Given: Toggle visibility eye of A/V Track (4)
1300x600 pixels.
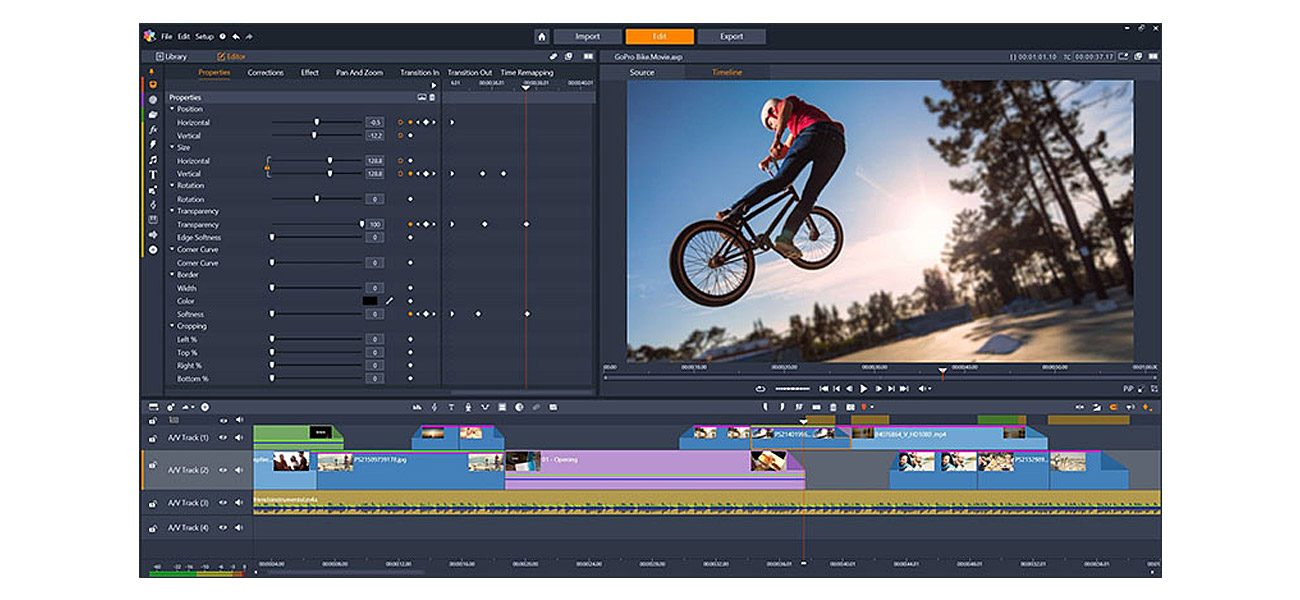Looking at the screenshot, I should pos(224,527).
